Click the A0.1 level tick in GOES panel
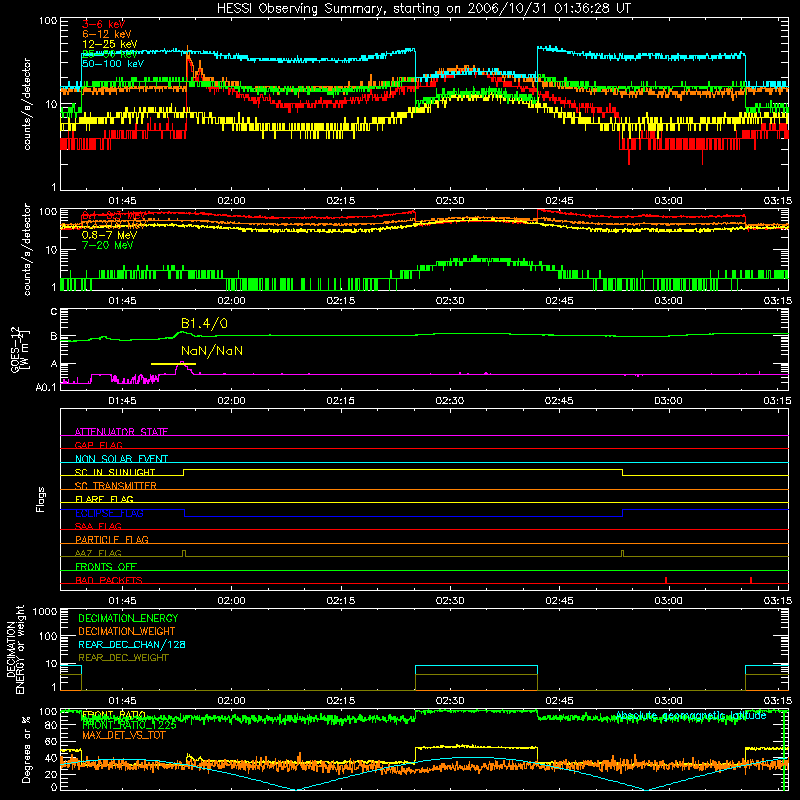This screenshot has width=800, height=800. point(46,387)
